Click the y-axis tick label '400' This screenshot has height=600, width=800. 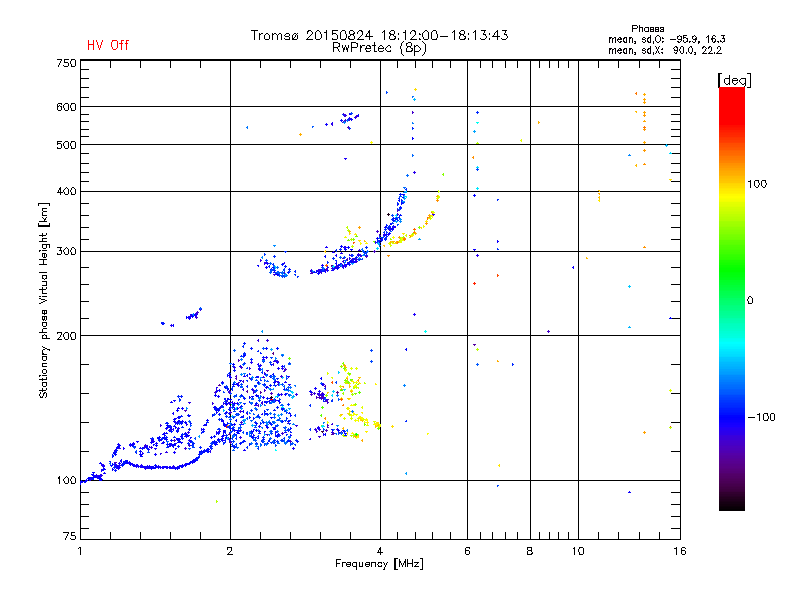(66, 191)
